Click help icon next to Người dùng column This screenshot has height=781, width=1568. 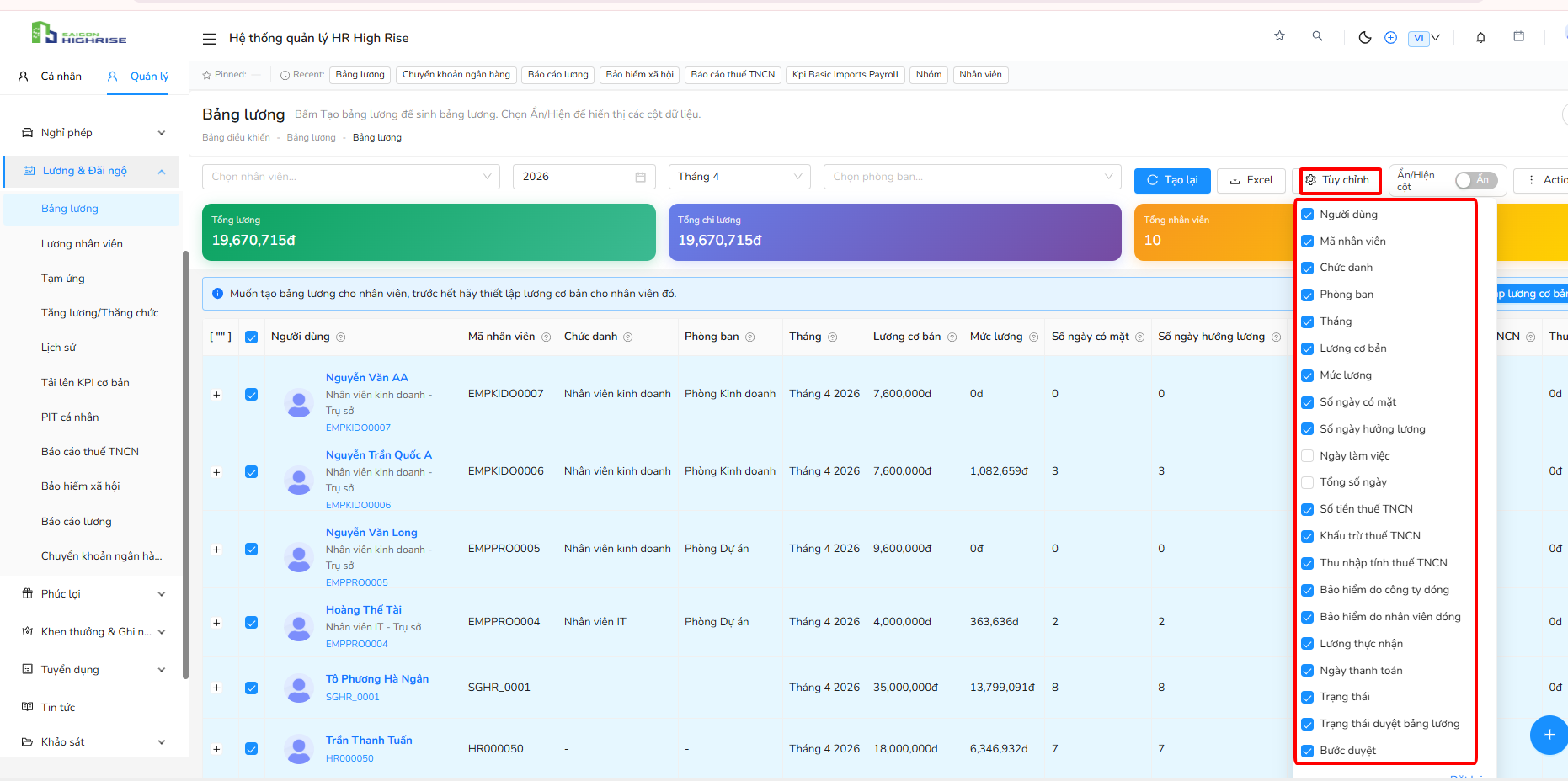click(x=341, y=337)
